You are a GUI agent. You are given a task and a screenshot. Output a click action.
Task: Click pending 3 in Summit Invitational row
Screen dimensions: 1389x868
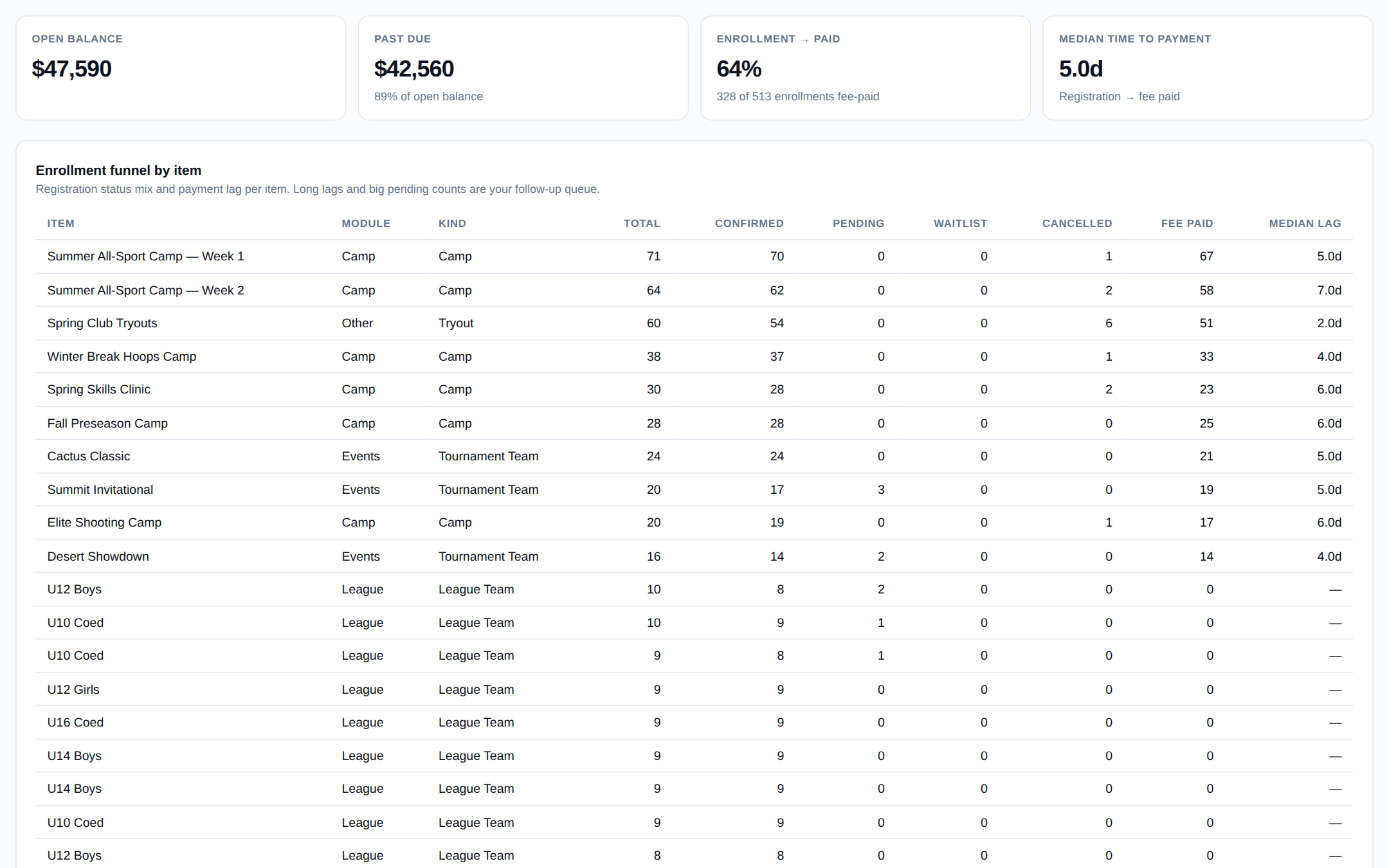click(881, 490)
